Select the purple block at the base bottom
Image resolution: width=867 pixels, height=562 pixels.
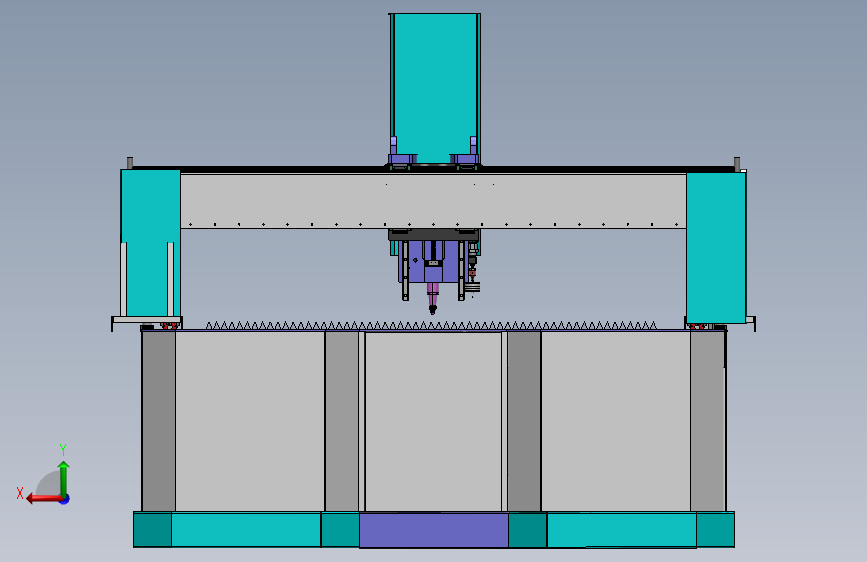(434, 530)
